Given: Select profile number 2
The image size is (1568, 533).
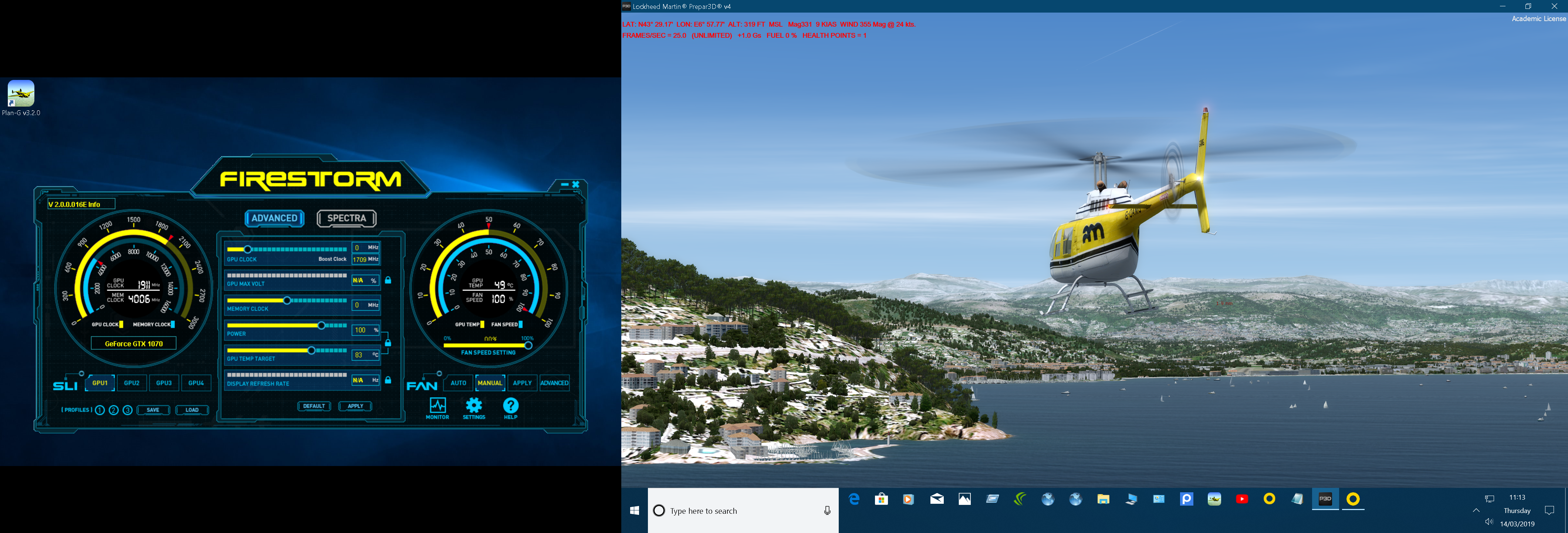Looking at the screenshot, I should pos(113,410).
